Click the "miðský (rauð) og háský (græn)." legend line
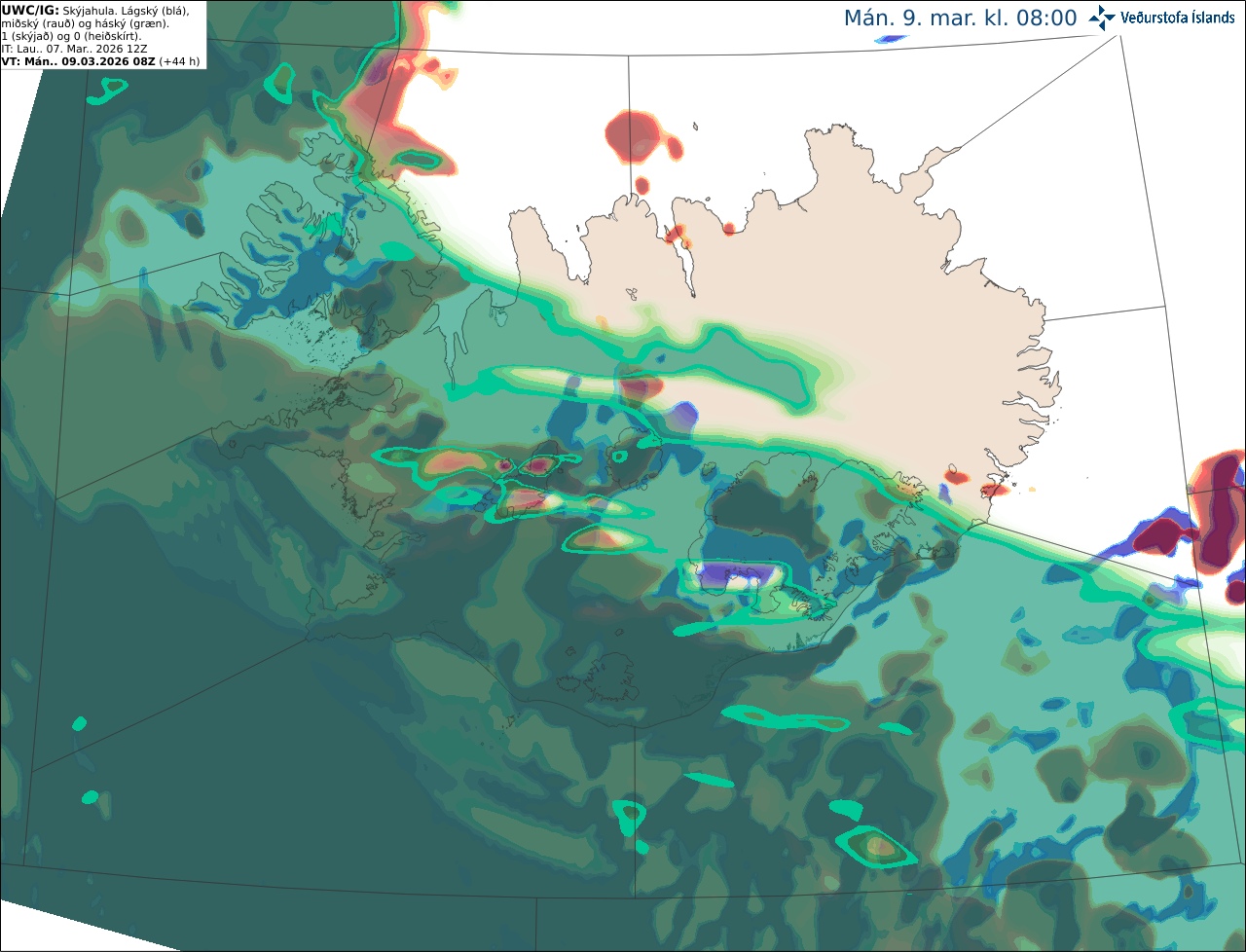 [86, 23]
